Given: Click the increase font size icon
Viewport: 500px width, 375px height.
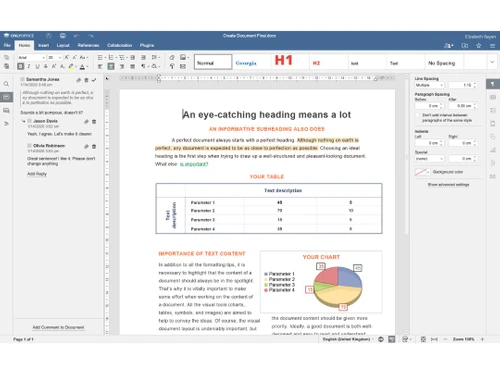Looking at the screenshot, I should tap(67, 57).
